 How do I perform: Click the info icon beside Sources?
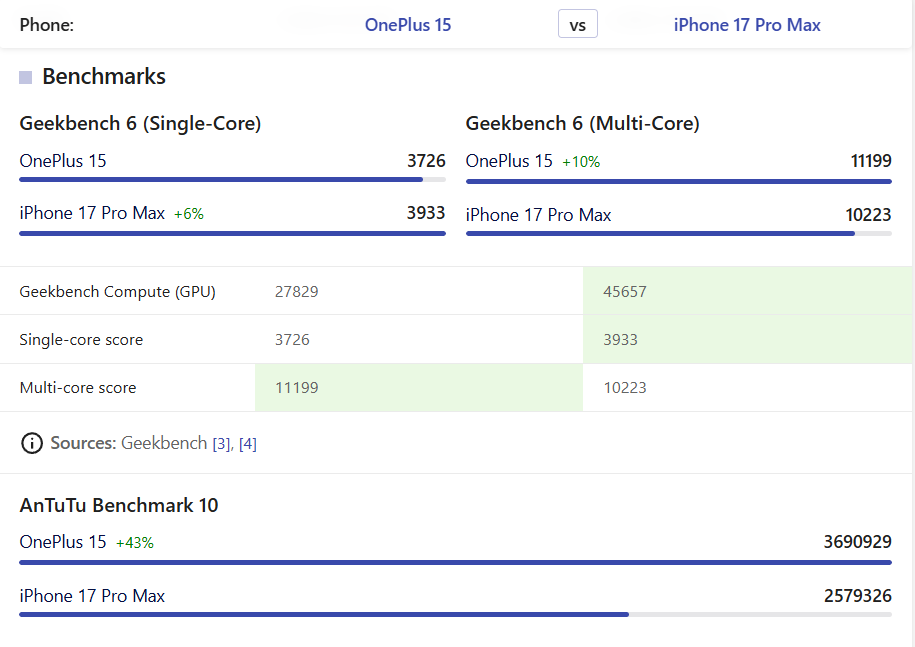click(32, 443)
